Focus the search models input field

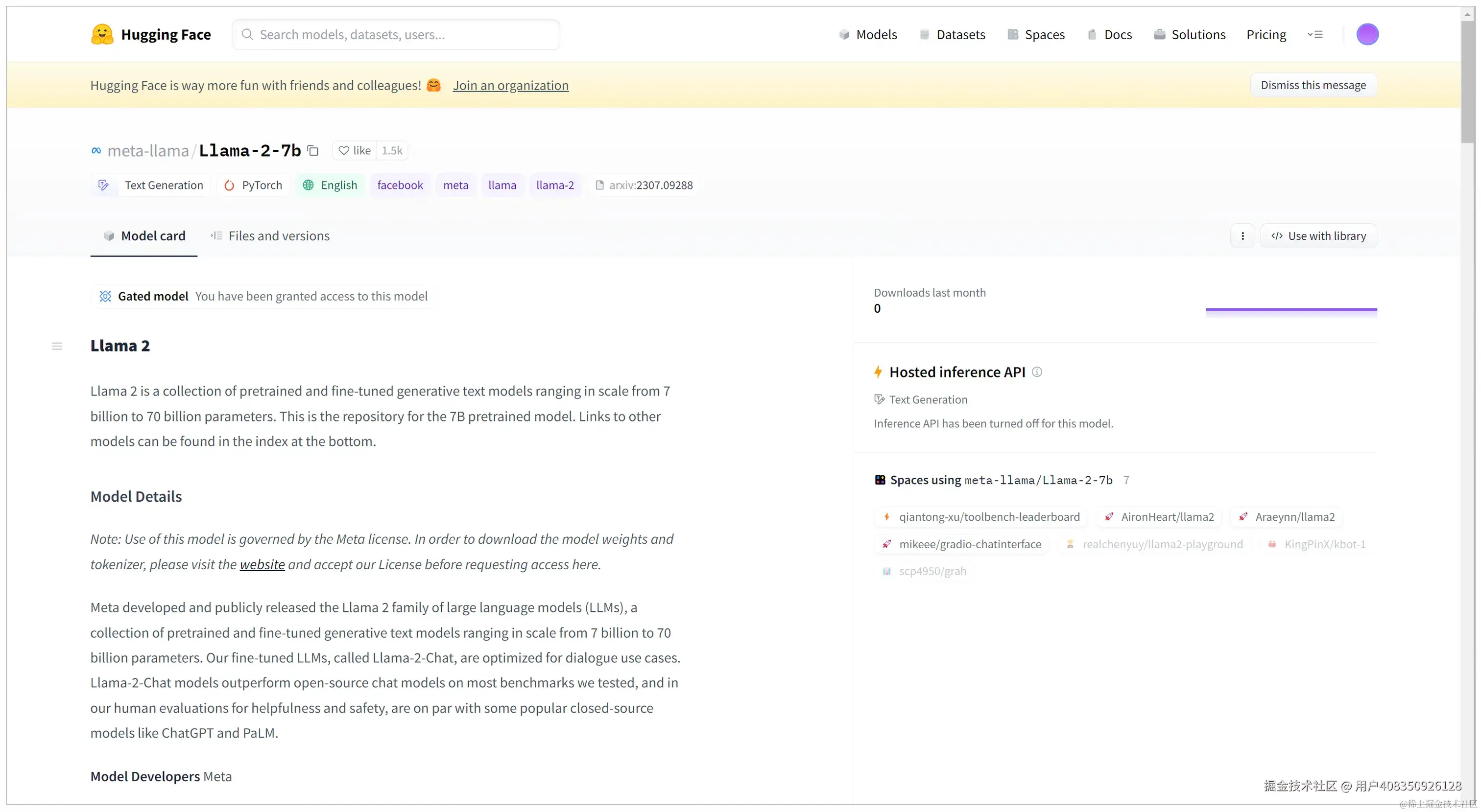point(396,34)
